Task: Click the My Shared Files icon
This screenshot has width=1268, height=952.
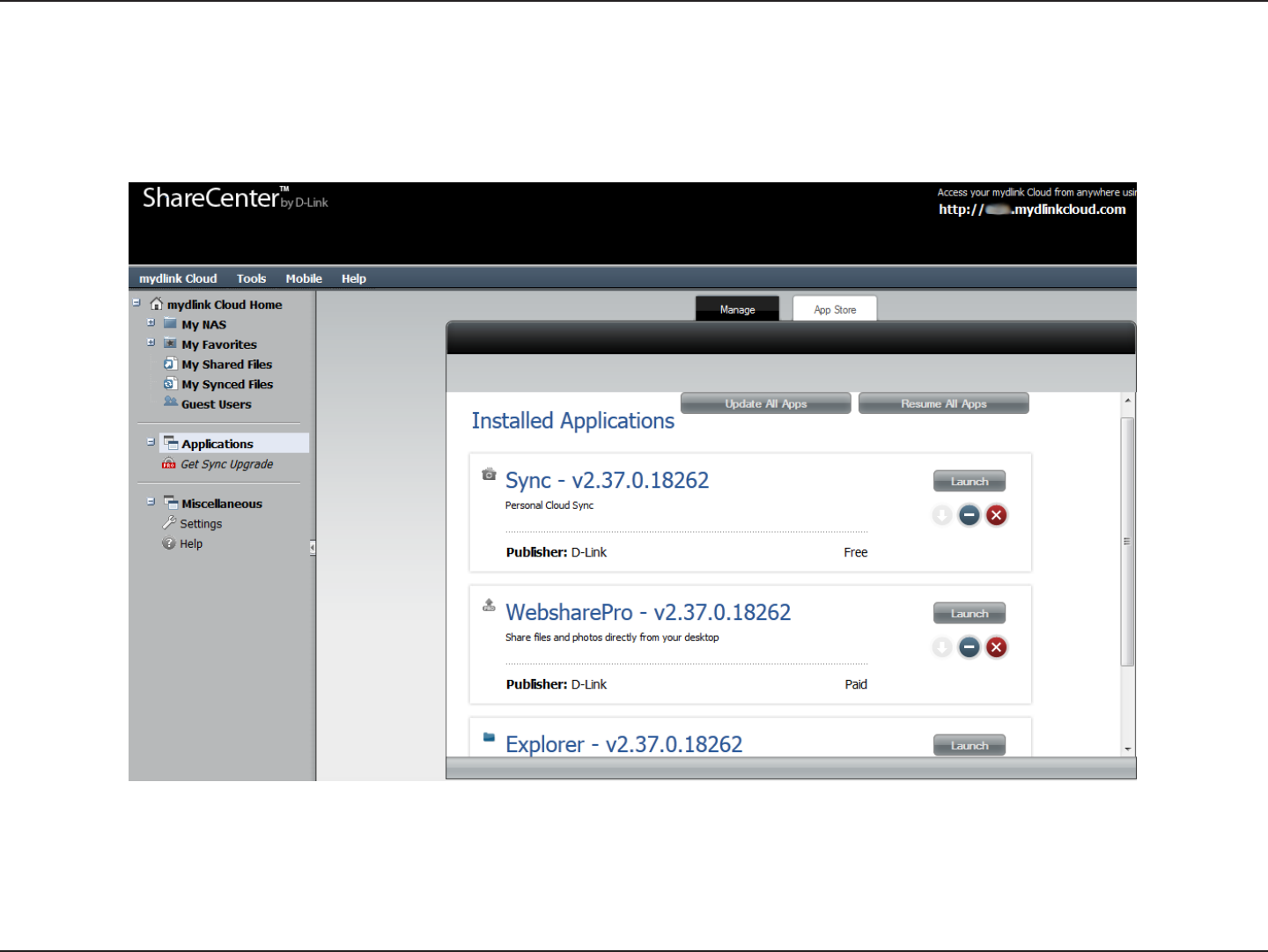Action: (171, 364)
